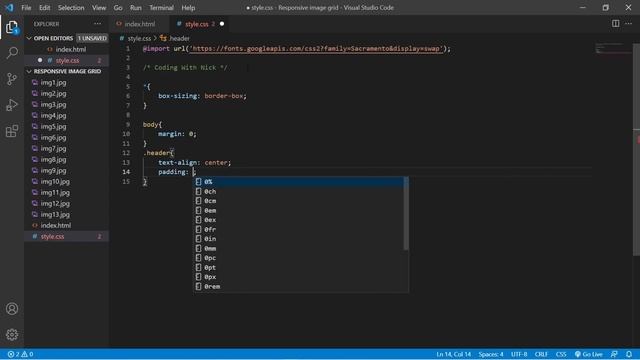Viewport: 640px width, 360px height.
Task: Open img7.jpg in the file tree
Action: [67, 149]
